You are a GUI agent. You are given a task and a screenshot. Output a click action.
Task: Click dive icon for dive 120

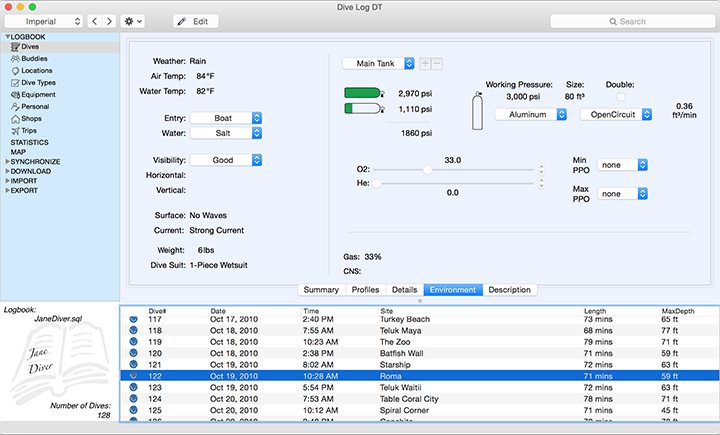[133, 353]
